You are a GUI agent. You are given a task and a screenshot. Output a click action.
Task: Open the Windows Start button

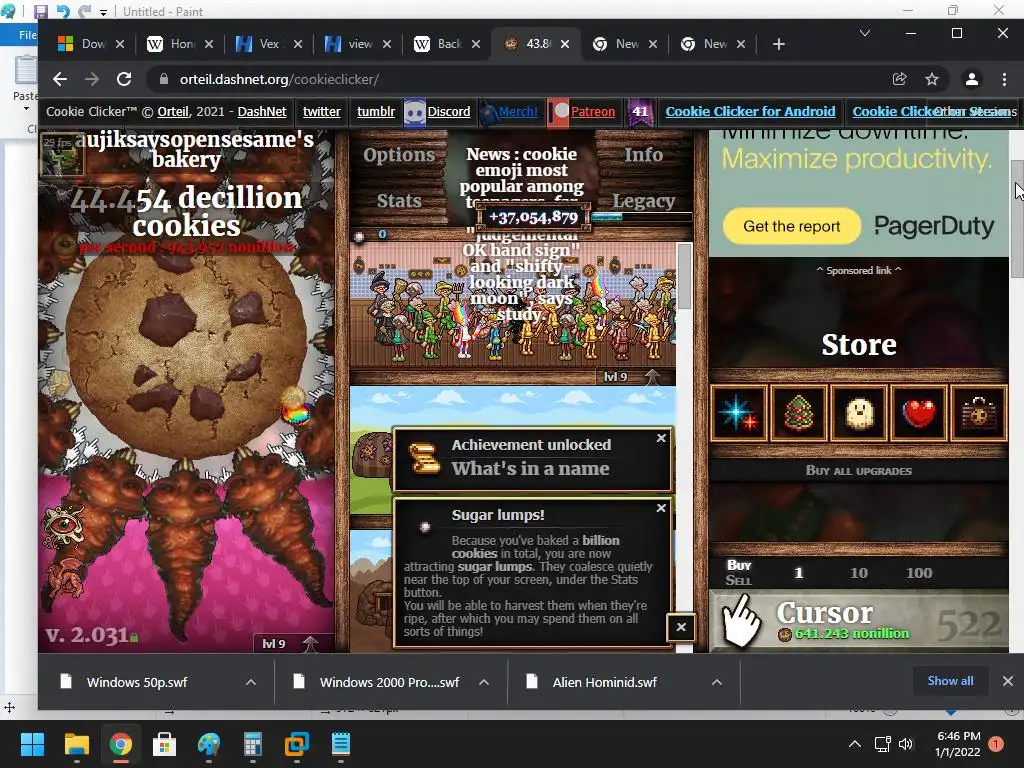click(32, 743)
